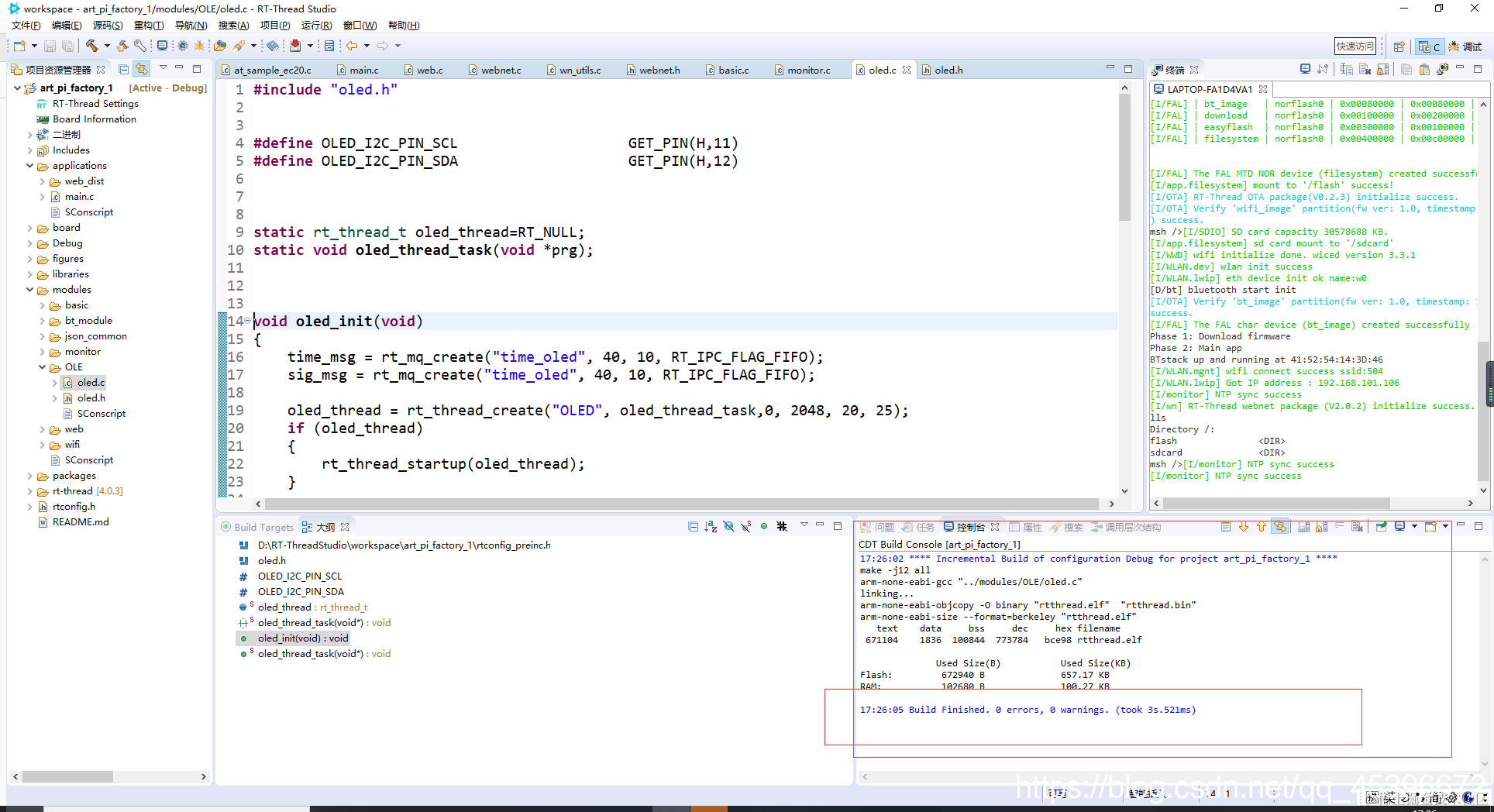Expand the packages folder

(30, 476)
